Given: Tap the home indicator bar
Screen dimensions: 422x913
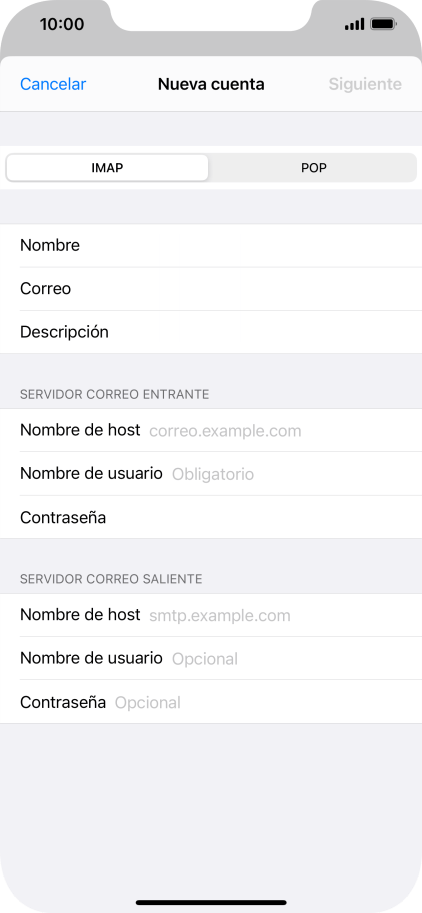Looking at the screenshot, I should (211, 903).
